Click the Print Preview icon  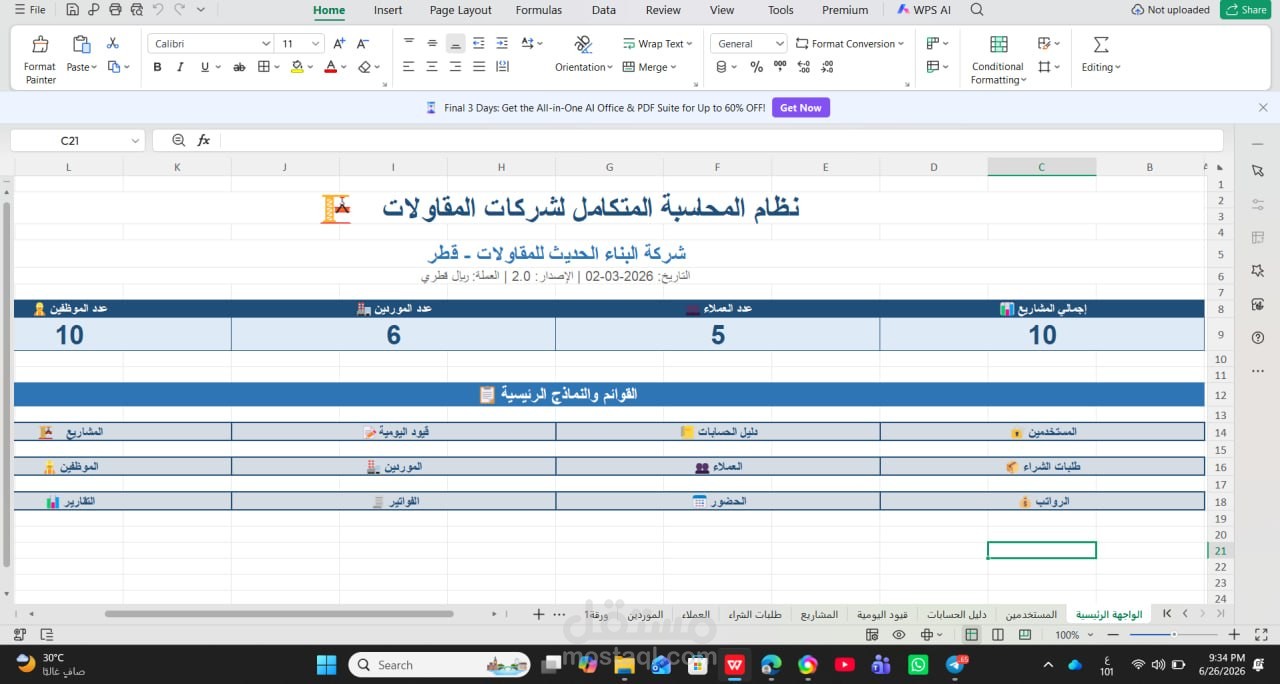tap(136, 10)
